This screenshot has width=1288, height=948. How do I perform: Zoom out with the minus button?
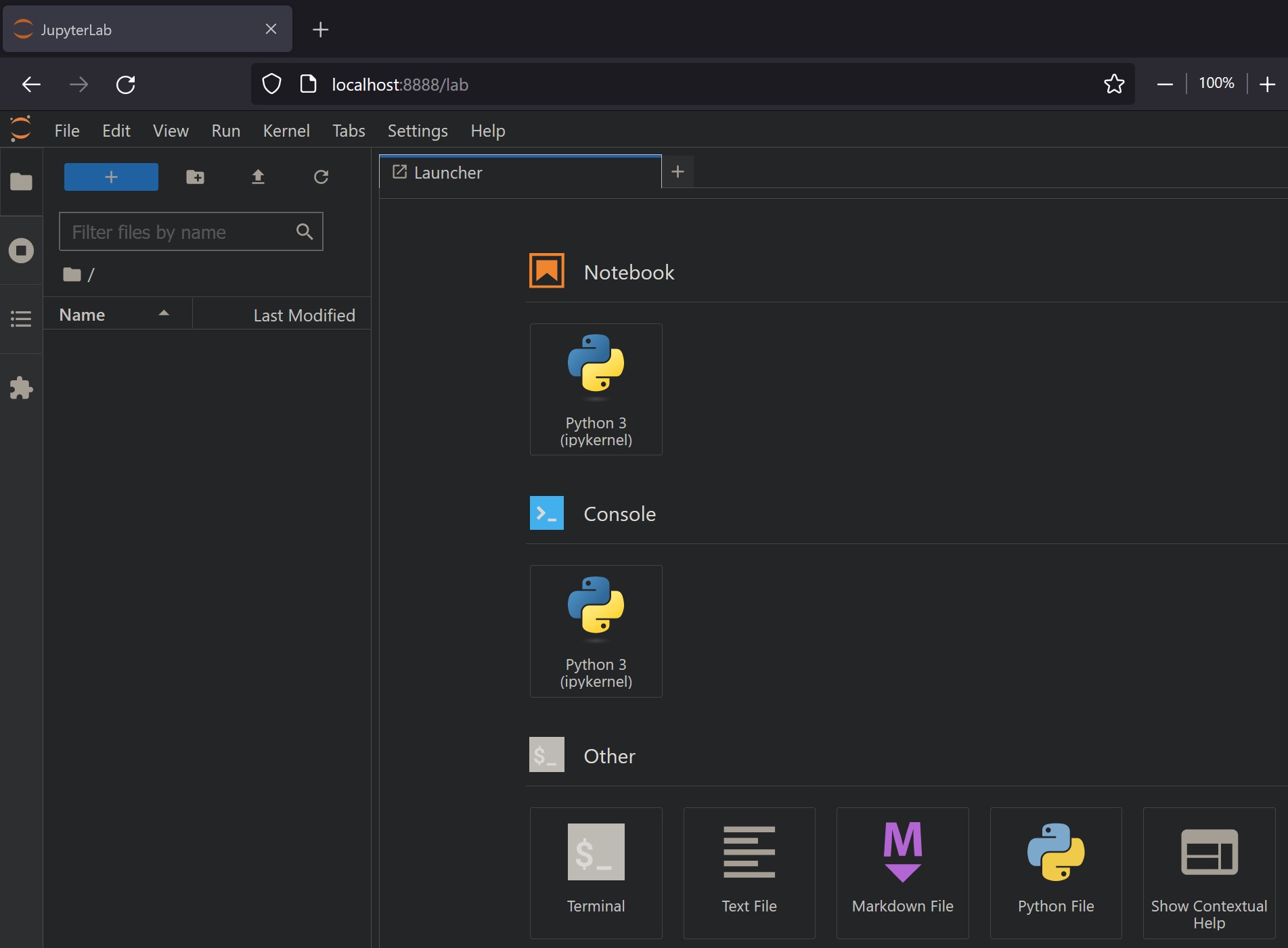pos(1165,84)
